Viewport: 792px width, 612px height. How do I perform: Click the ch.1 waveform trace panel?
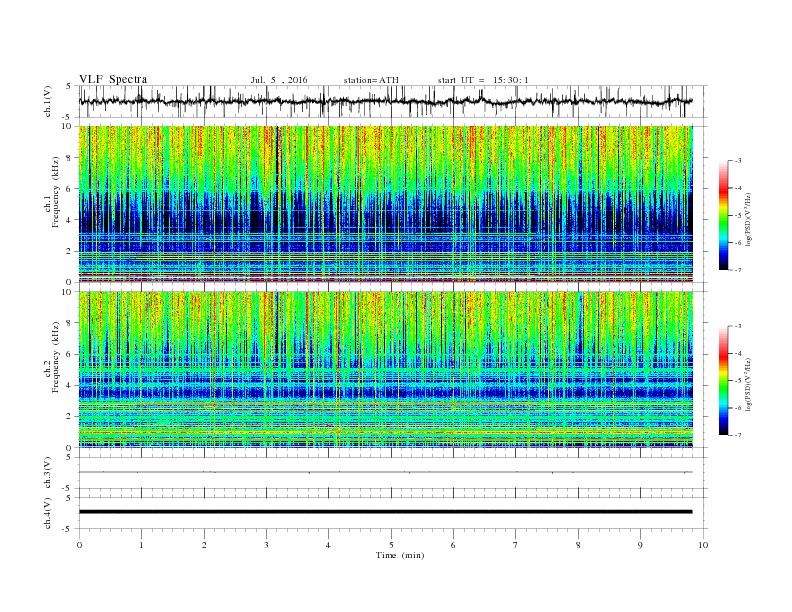tap(393, 101)
